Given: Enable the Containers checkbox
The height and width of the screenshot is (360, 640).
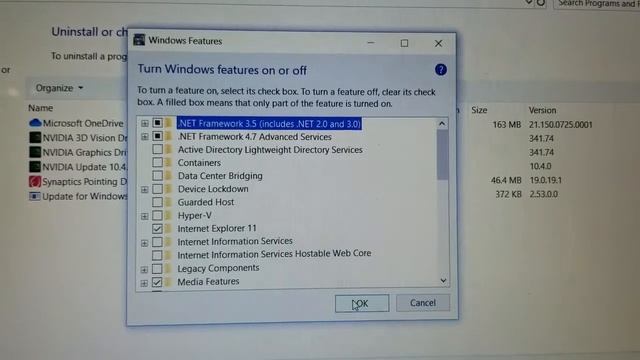Looking at the screenshot, I should (157, 162).
